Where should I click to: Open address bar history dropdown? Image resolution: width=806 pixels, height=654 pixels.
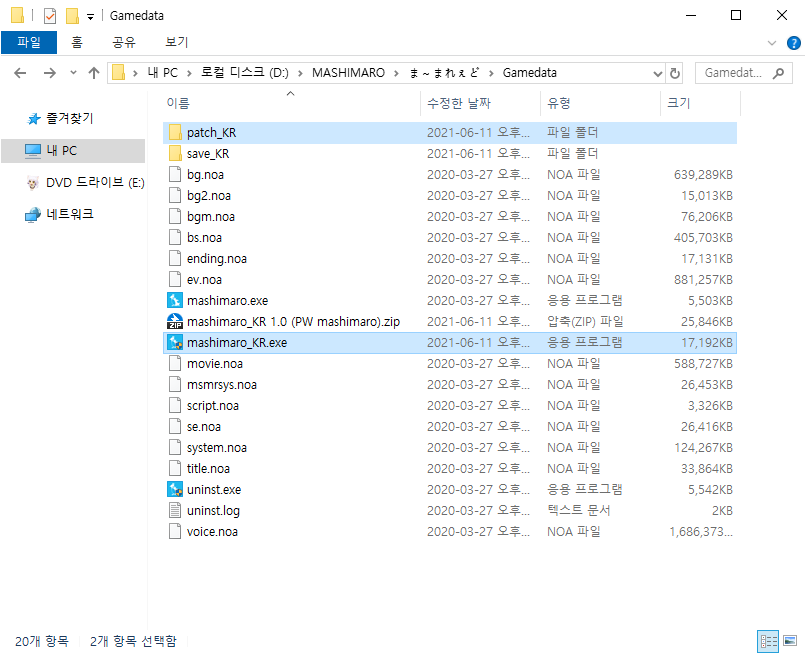(657, 74)
